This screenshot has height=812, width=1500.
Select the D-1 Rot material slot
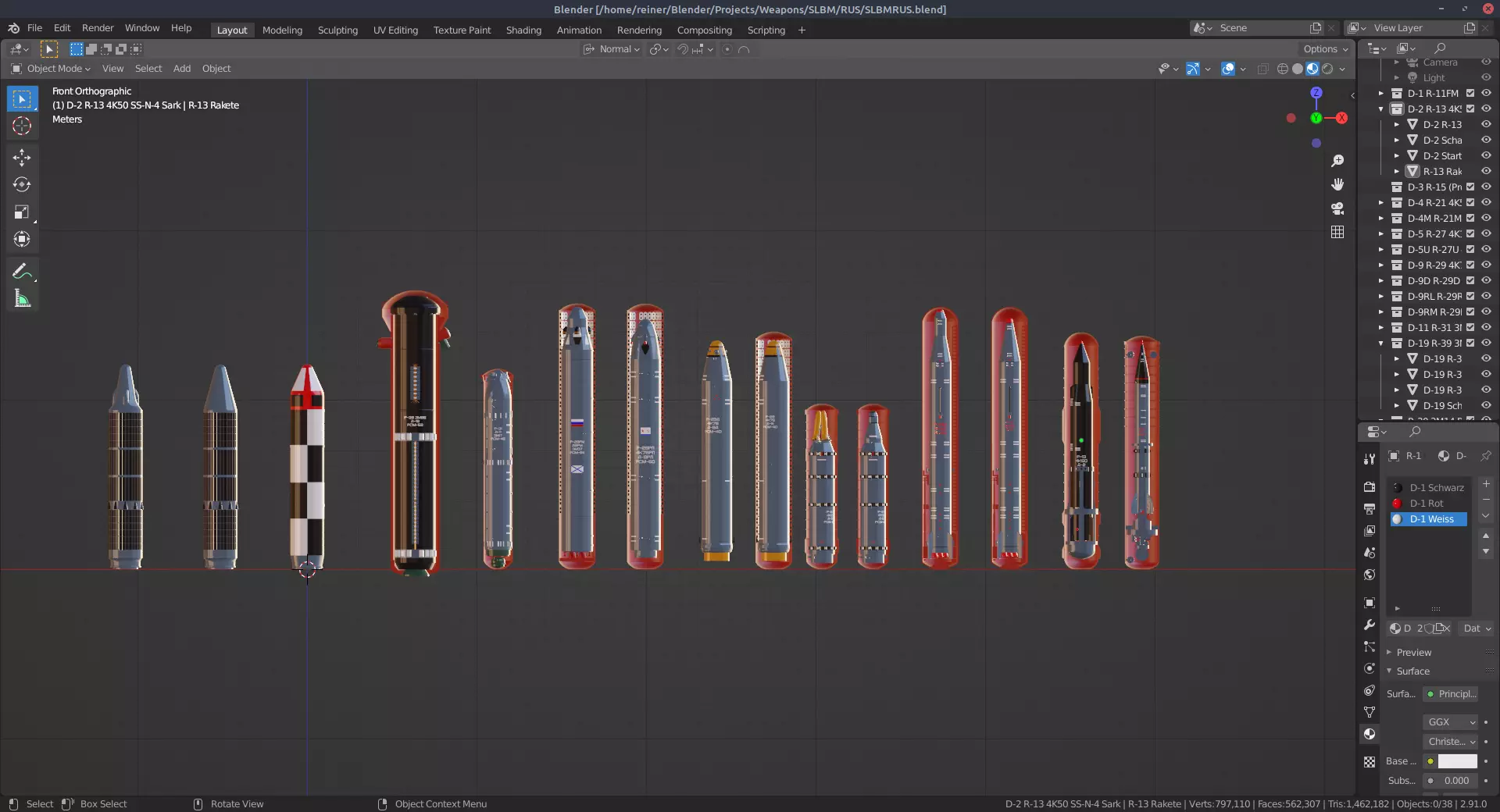click(1429, 504)
